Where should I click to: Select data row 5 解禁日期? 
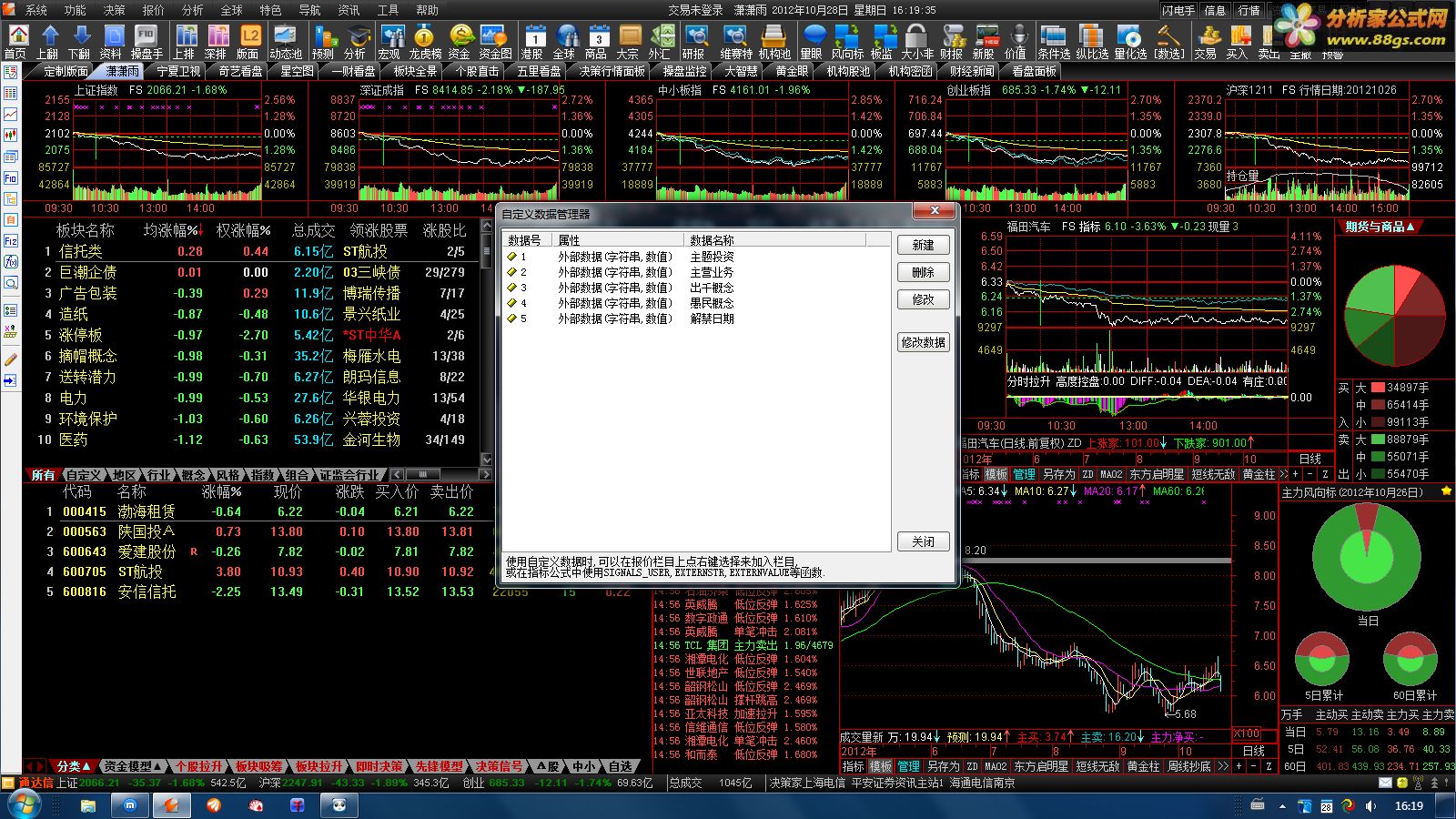click(696, 318)
